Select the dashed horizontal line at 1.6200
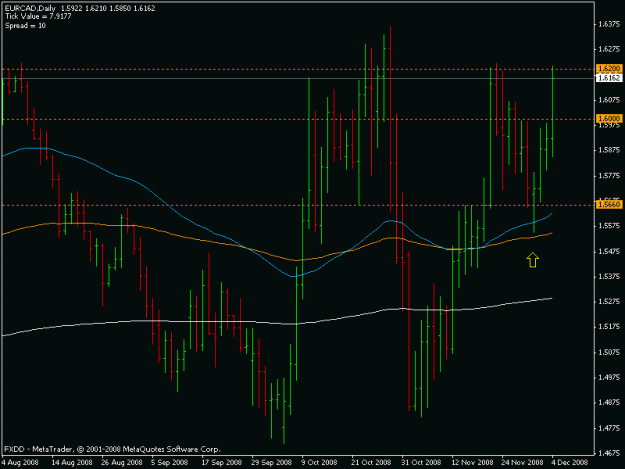625x469 pixels. click(298, 69)
